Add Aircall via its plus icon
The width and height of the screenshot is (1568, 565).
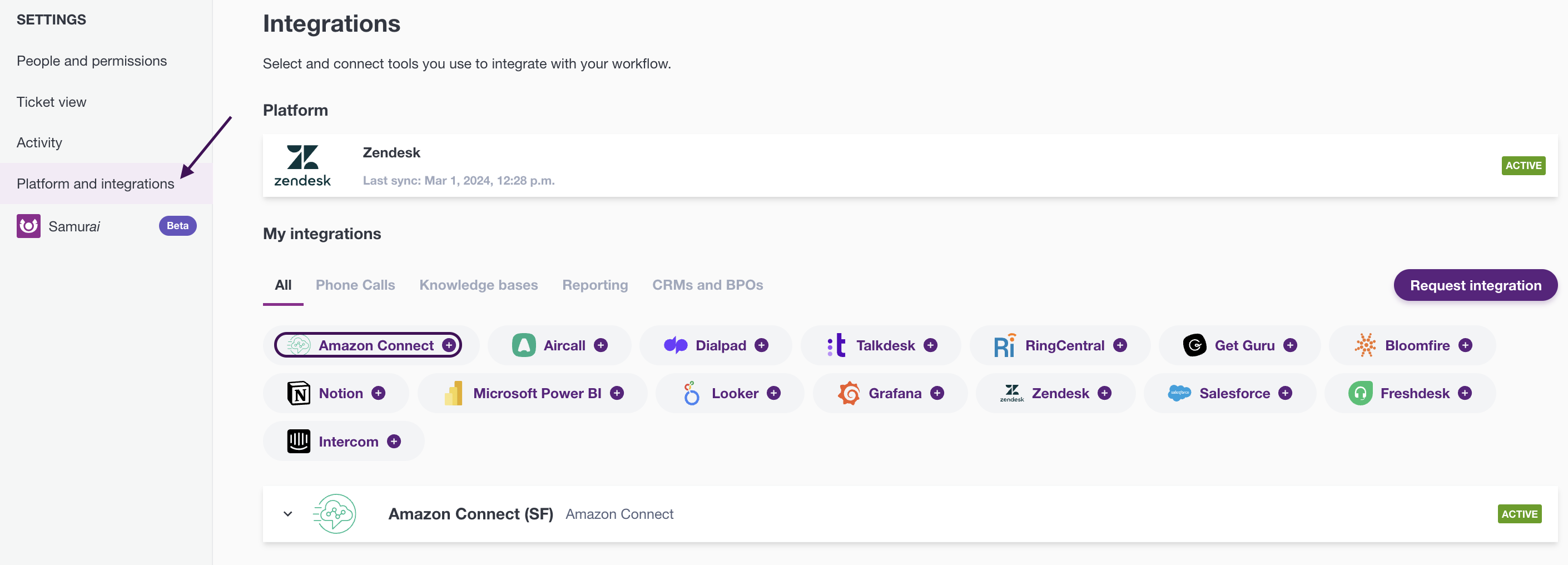pyautogui.click(x=601, y=345)
